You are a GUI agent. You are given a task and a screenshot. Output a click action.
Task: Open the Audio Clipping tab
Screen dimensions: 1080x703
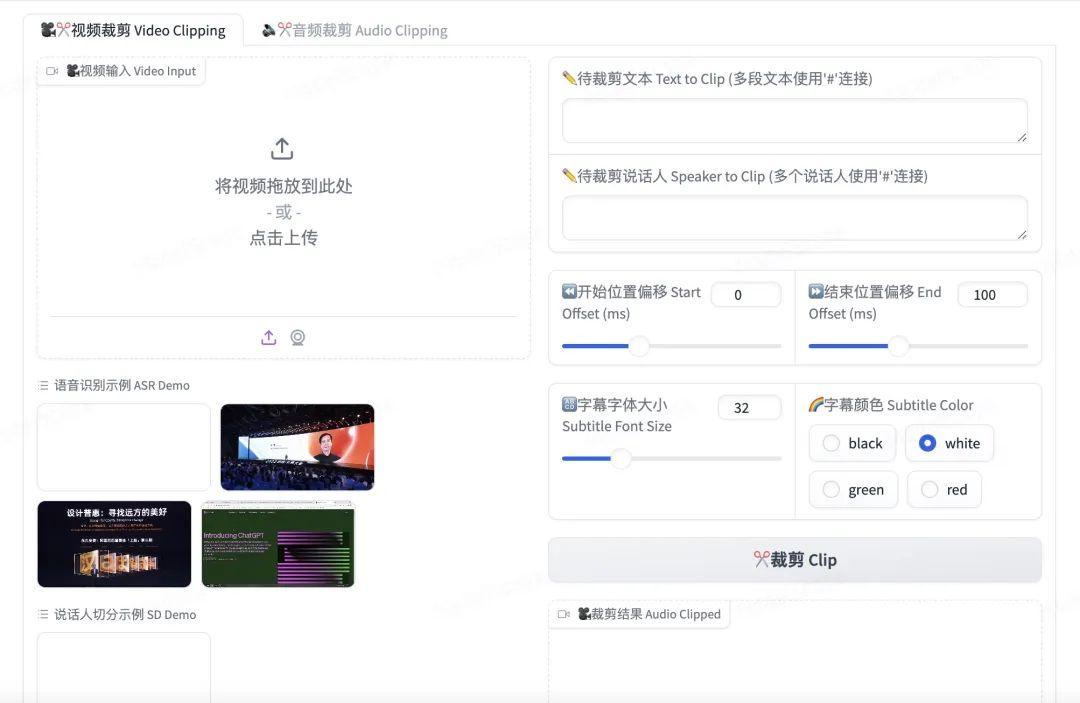tap(355, 30)
